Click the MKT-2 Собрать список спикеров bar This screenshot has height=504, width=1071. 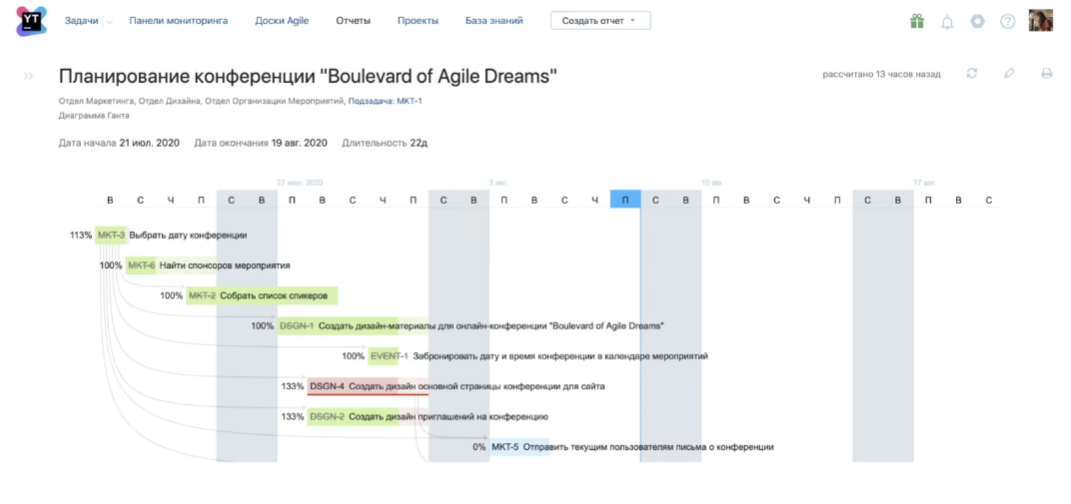coord(262,295)
